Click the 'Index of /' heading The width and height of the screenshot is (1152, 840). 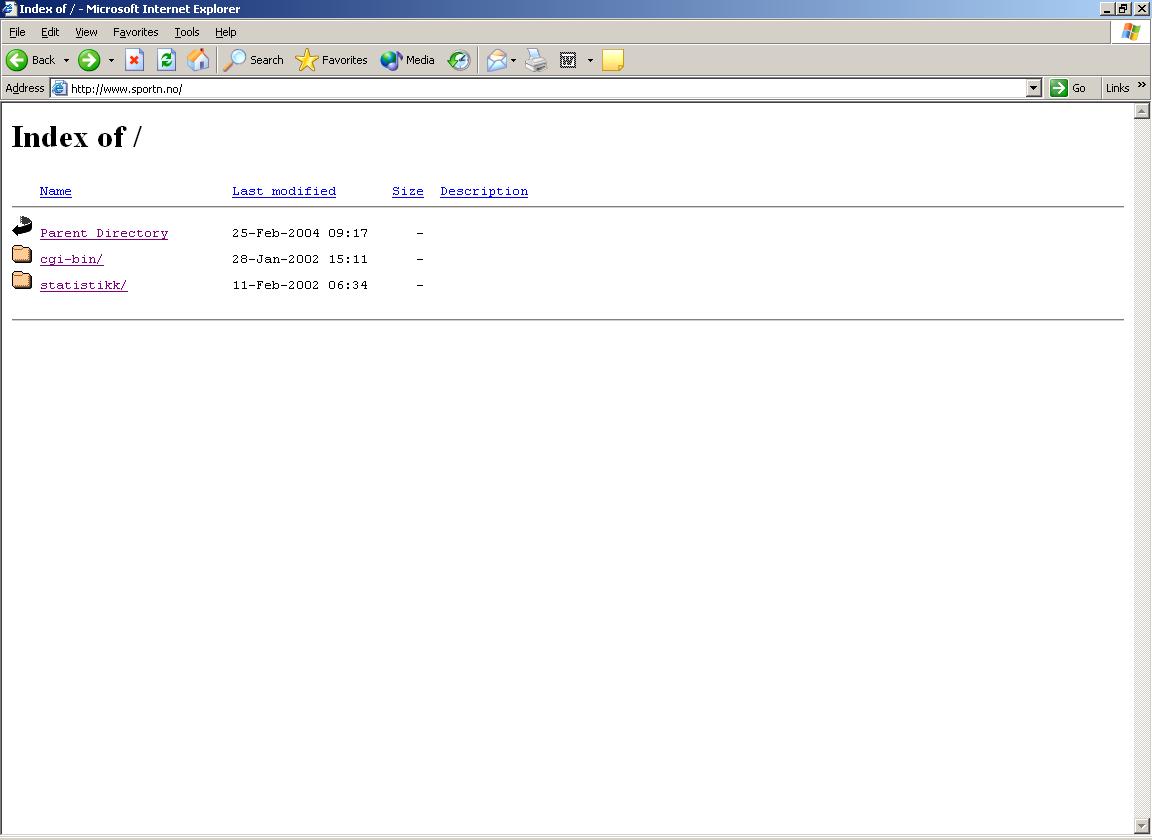(76, 137)
